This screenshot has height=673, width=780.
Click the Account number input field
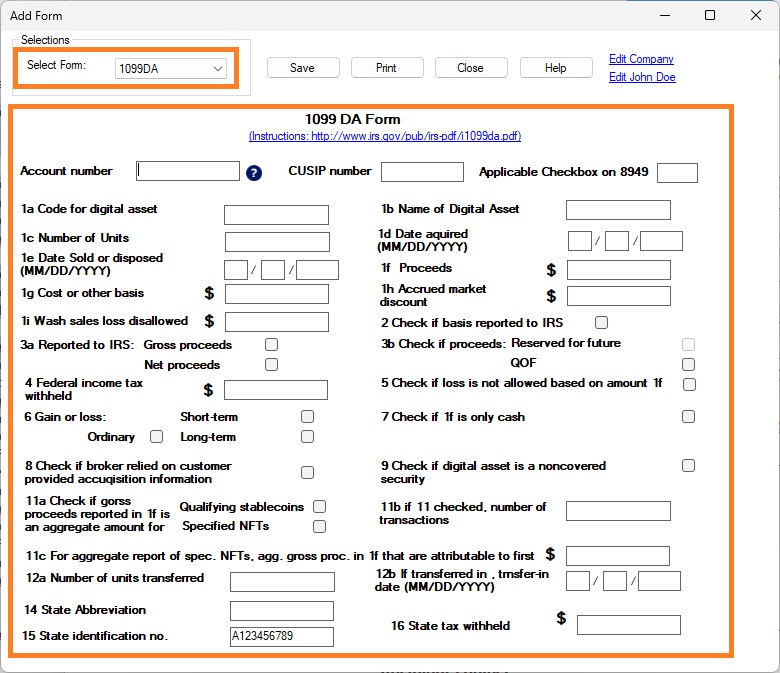[189, 171]
